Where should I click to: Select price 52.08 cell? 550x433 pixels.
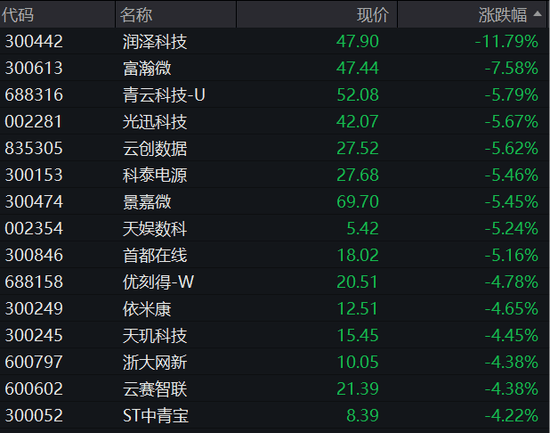(357, 95)
